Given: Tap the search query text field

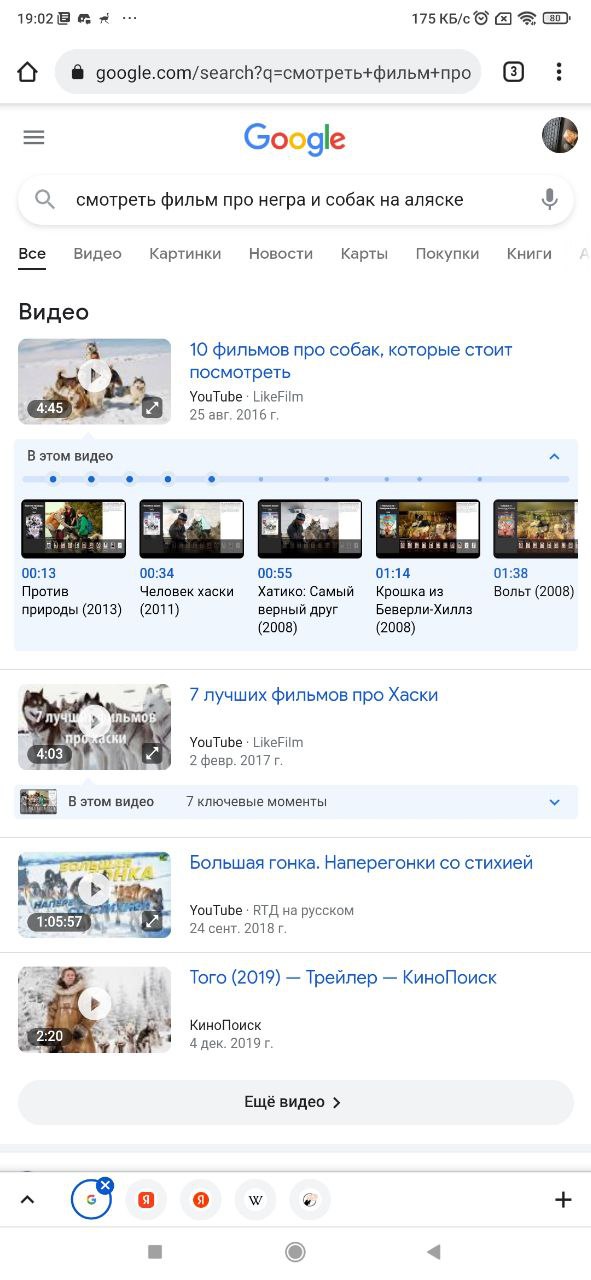Looking at the screenshot, I should click(x=270, y=200).
